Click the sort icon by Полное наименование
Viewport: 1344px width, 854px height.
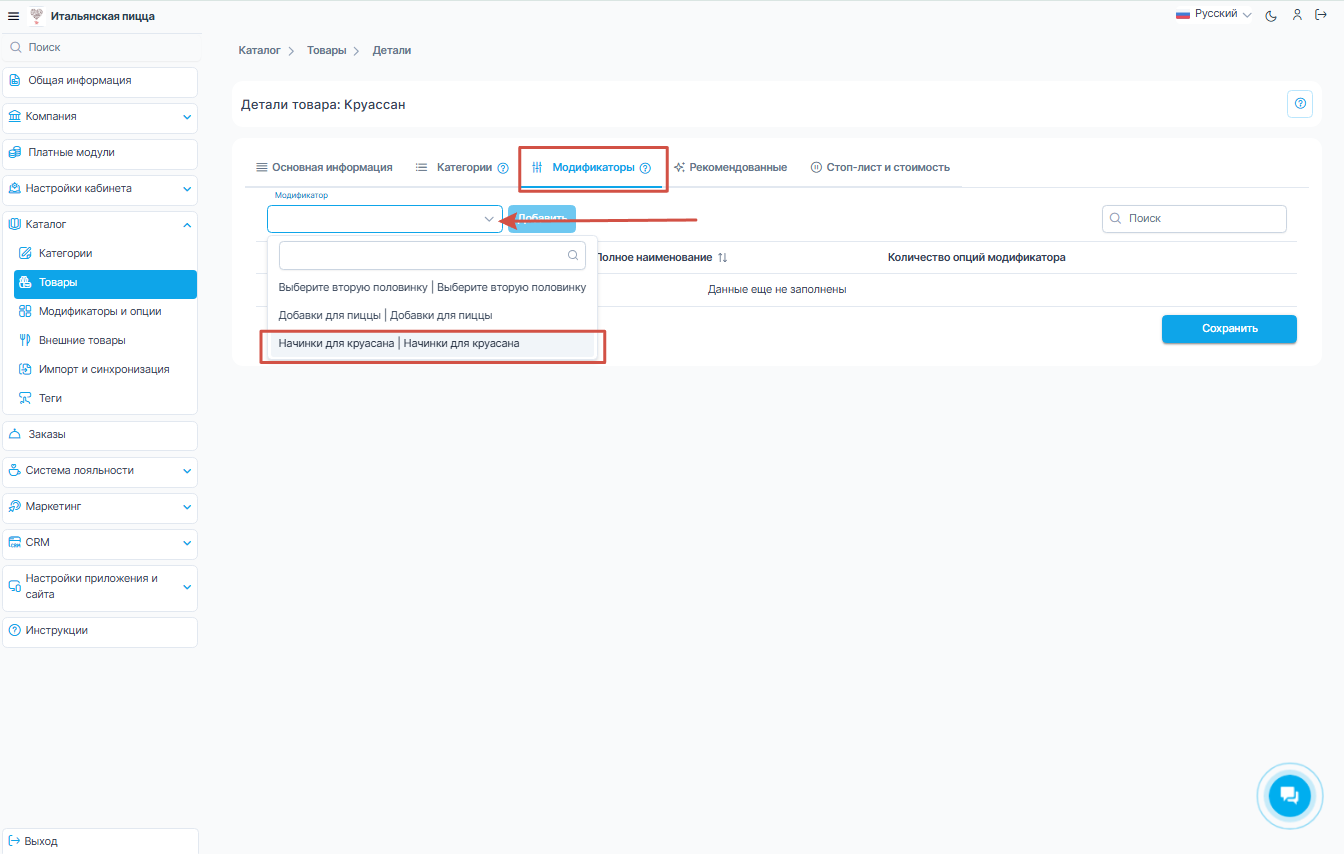722,257
